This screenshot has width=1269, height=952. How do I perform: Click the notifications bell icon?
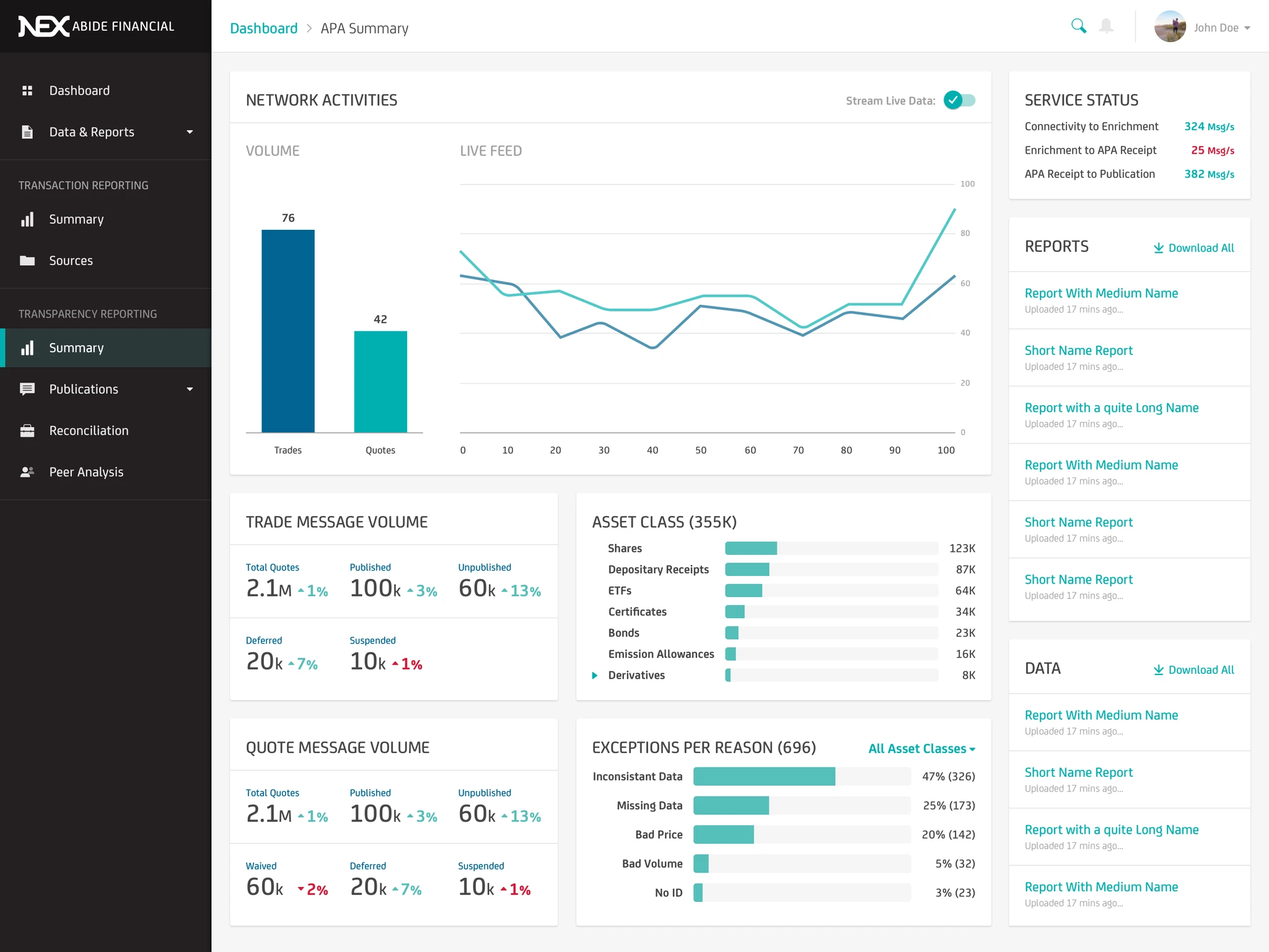(x=1105, y=26)
